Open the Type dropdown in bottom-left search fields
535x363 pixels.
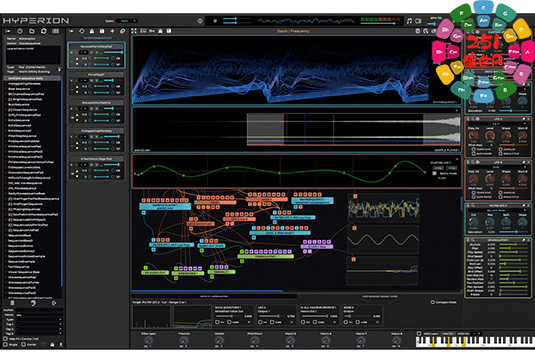pyautogui.click(x=39, y=320)
